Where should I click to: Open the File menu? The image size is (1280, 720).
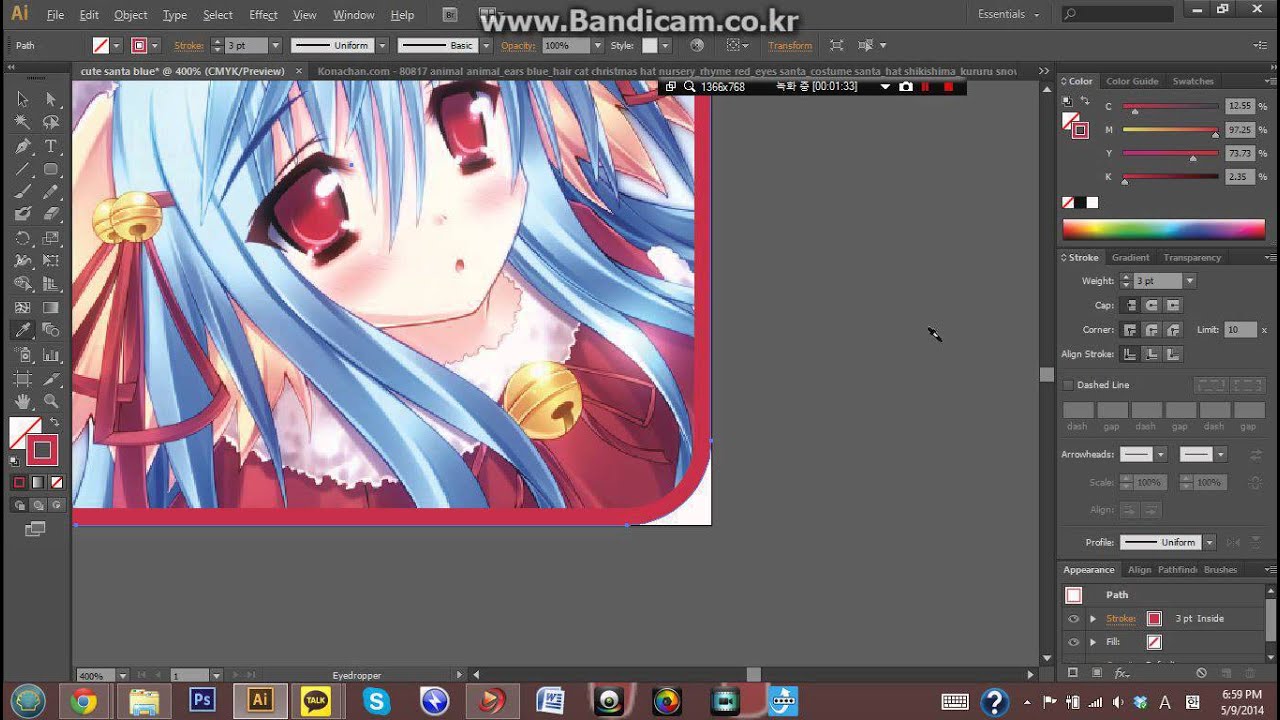[55, 15]
